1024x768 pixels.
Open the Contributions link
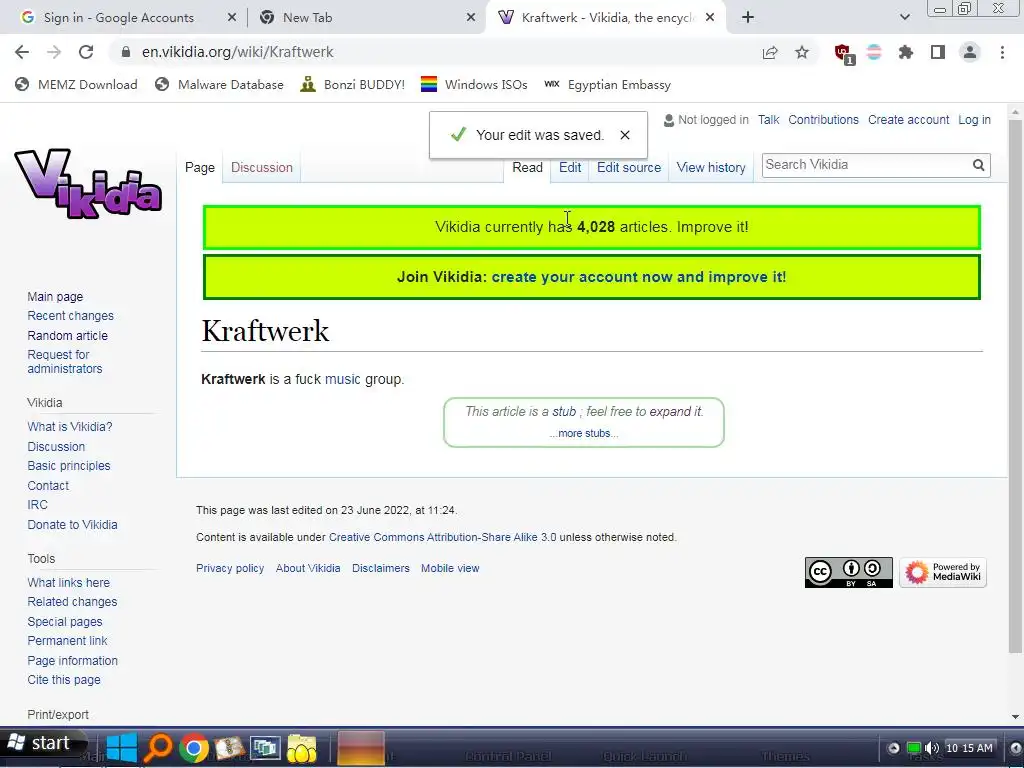[x=823, y=120]
